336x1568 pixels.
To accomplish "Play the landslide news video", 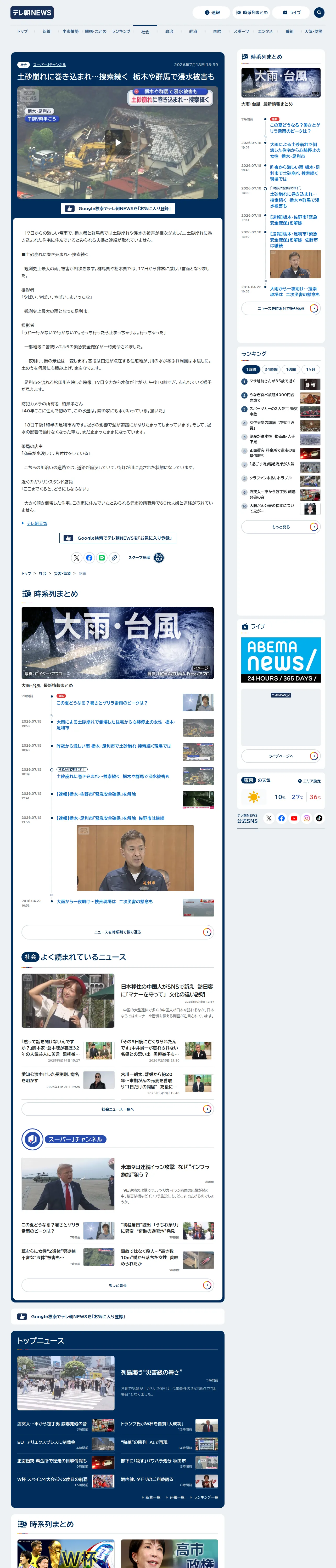I will tap(118, 143).
